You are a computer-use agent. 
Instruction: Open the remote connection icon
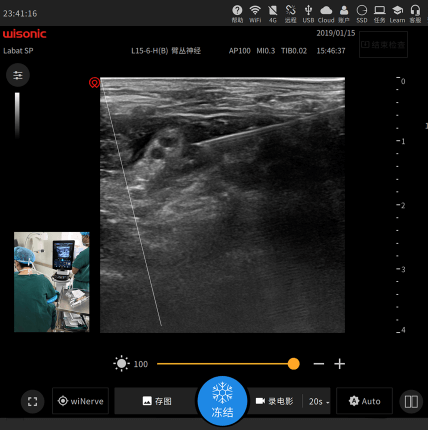tap(290, 14)
